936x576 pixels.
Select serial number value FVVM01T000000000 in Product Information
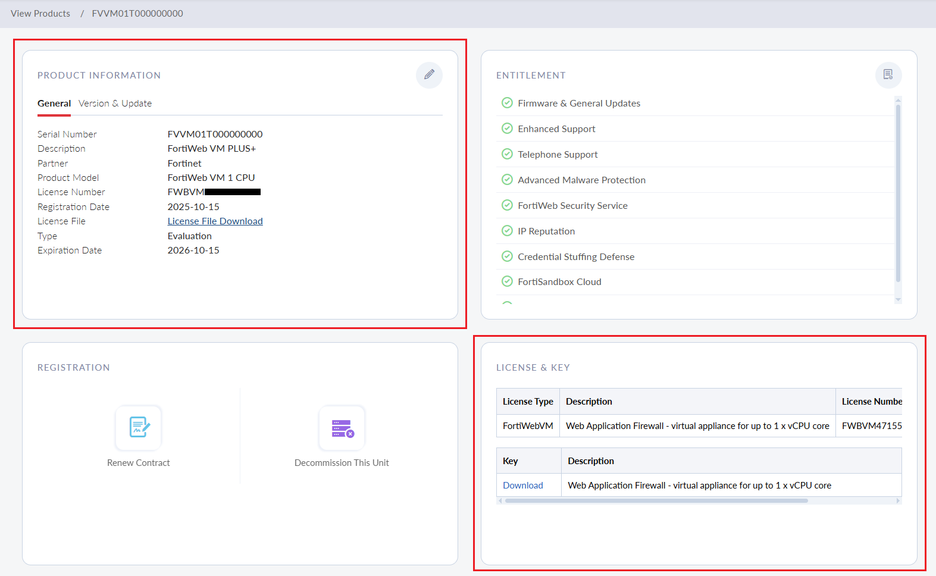[215, 134]
